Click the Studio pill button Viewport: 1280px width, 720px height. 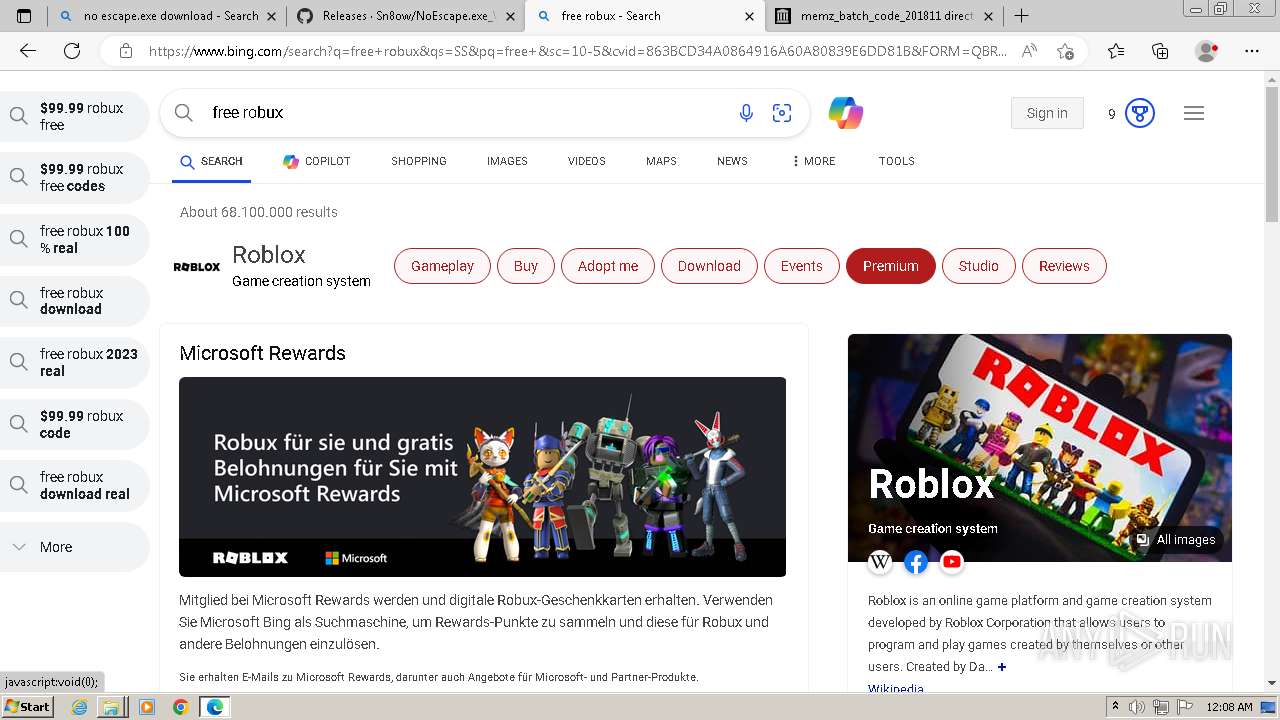979,266
